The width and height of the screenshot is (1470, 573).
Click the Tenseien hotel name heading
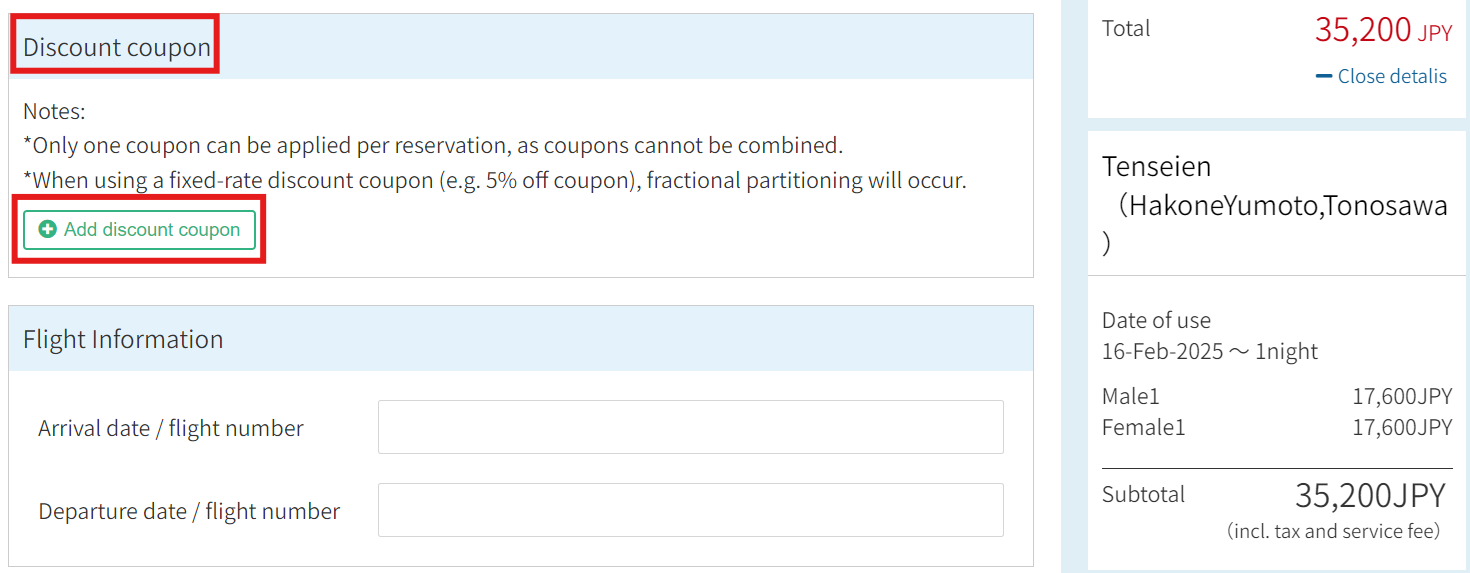pyautogui.click(x=1156, y=166)
